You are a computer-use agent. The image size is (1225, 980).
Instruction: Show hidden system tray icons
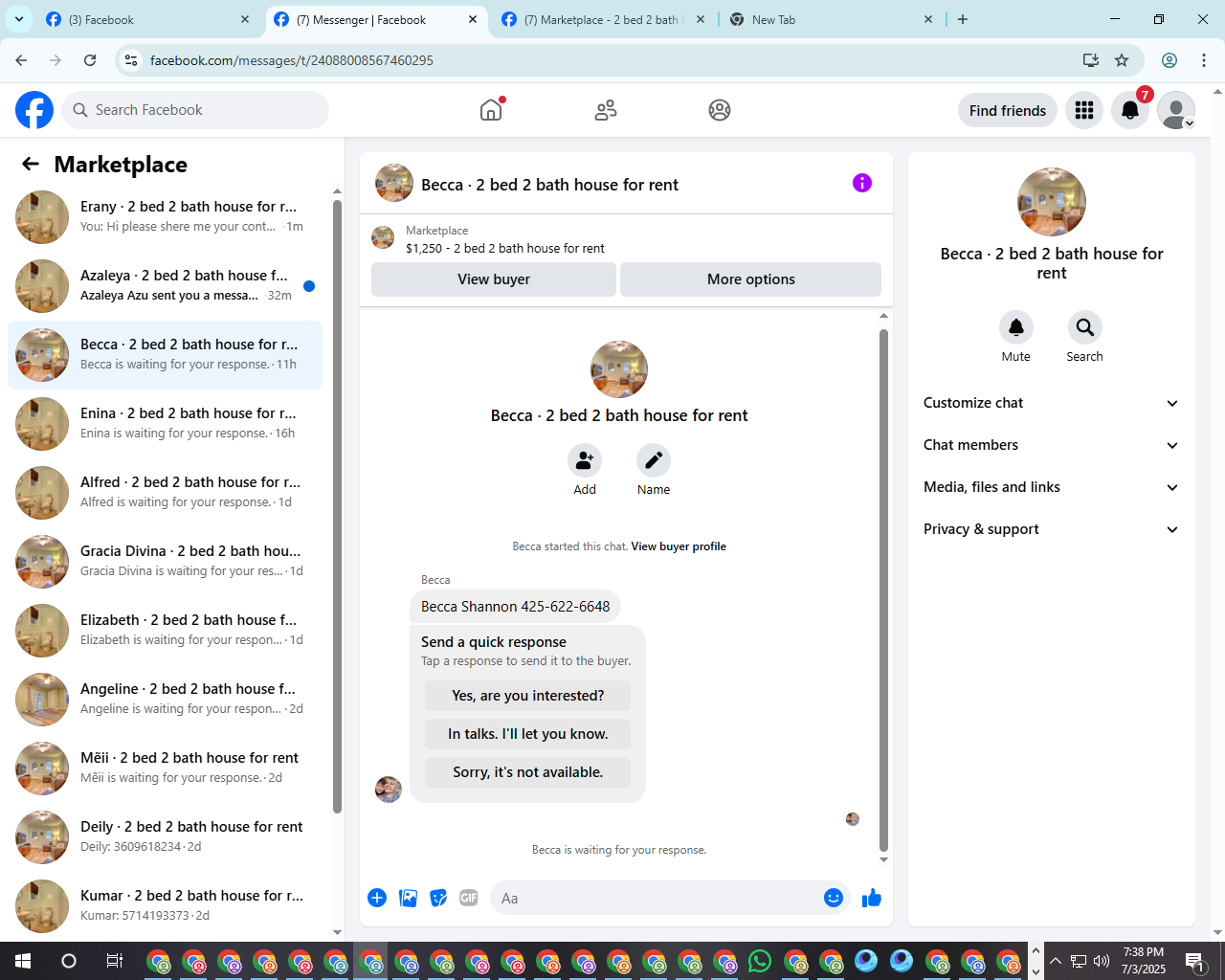pos(1056,961)
